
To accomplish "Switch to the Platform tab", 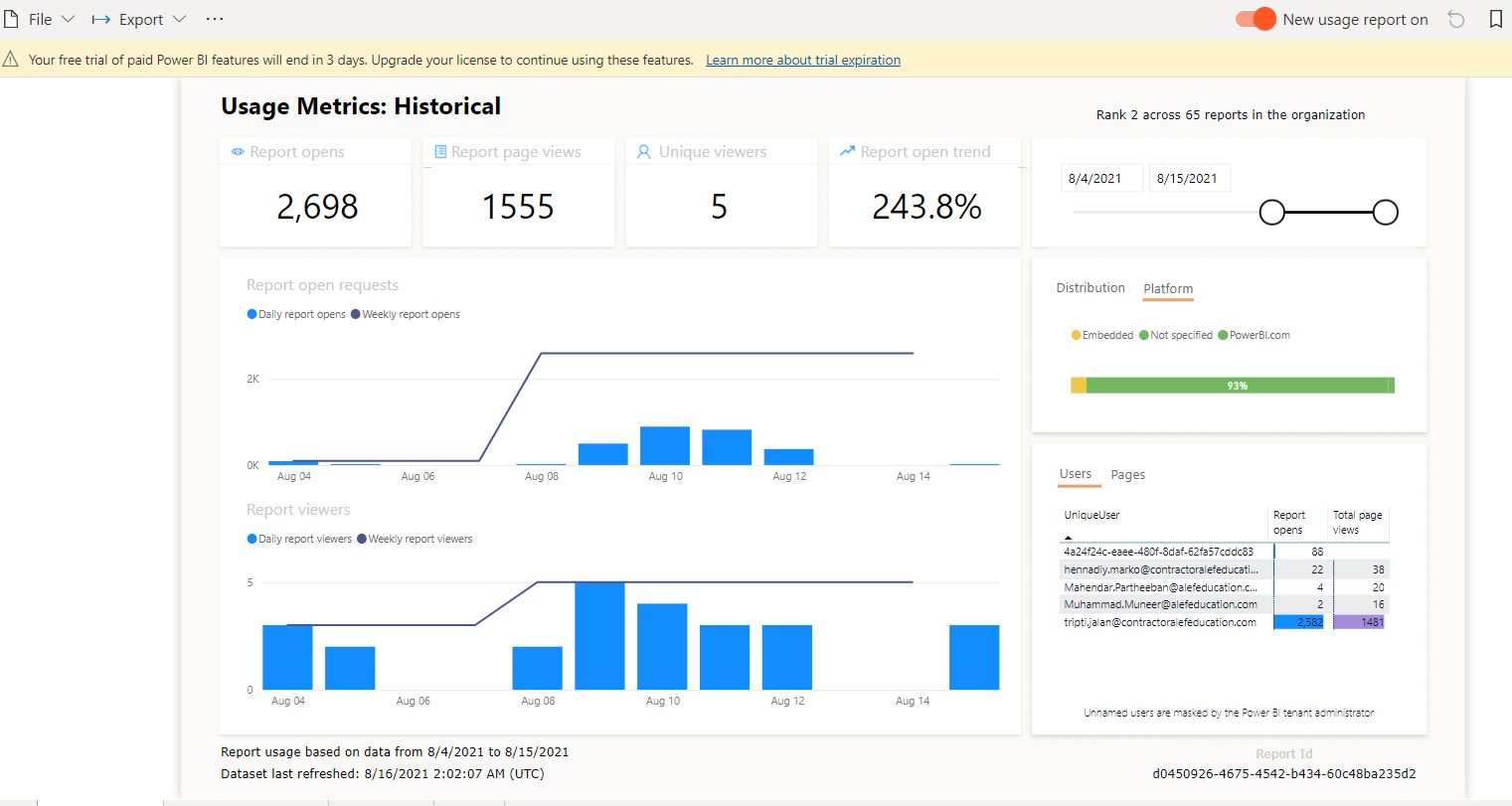I will [x=1168, y=289].
